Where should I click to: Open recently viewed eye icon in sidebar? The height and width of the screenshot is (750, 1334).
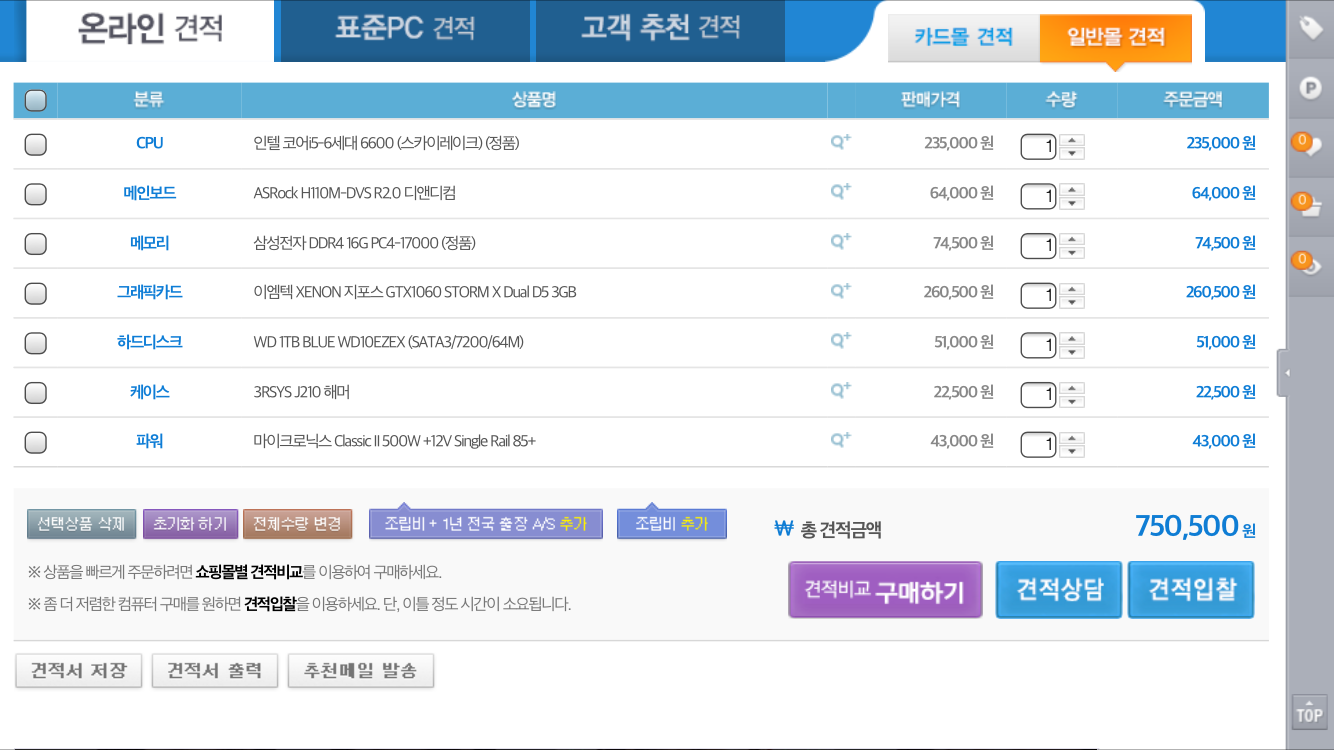[1310, 264]
